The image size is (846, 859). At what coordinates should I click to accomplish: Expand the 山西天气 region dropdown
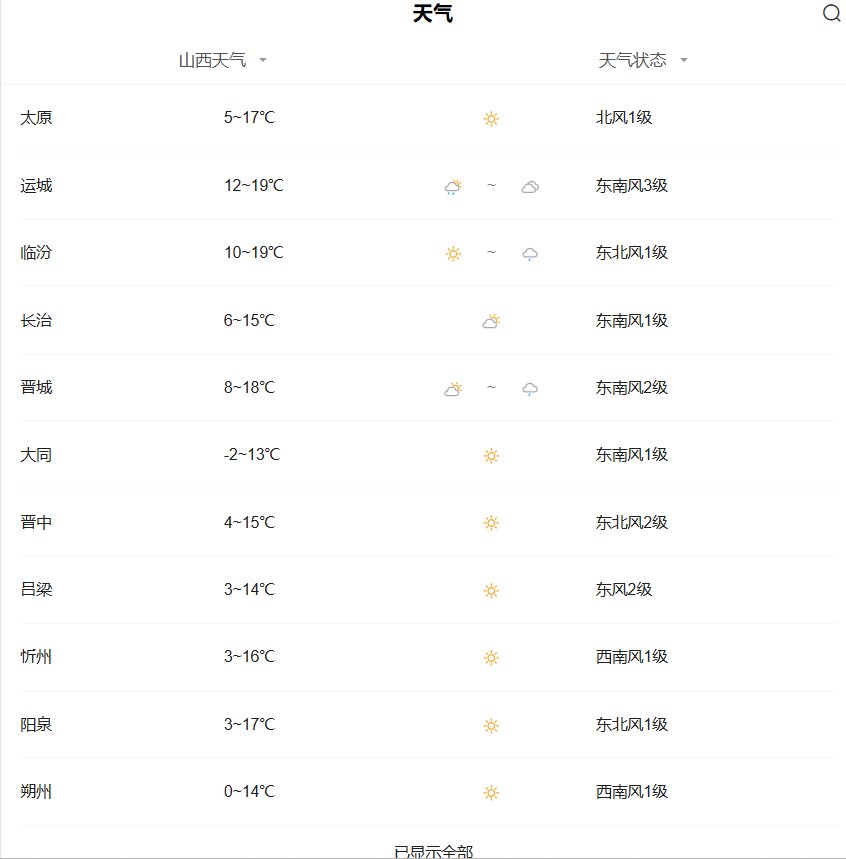point(223,60)
